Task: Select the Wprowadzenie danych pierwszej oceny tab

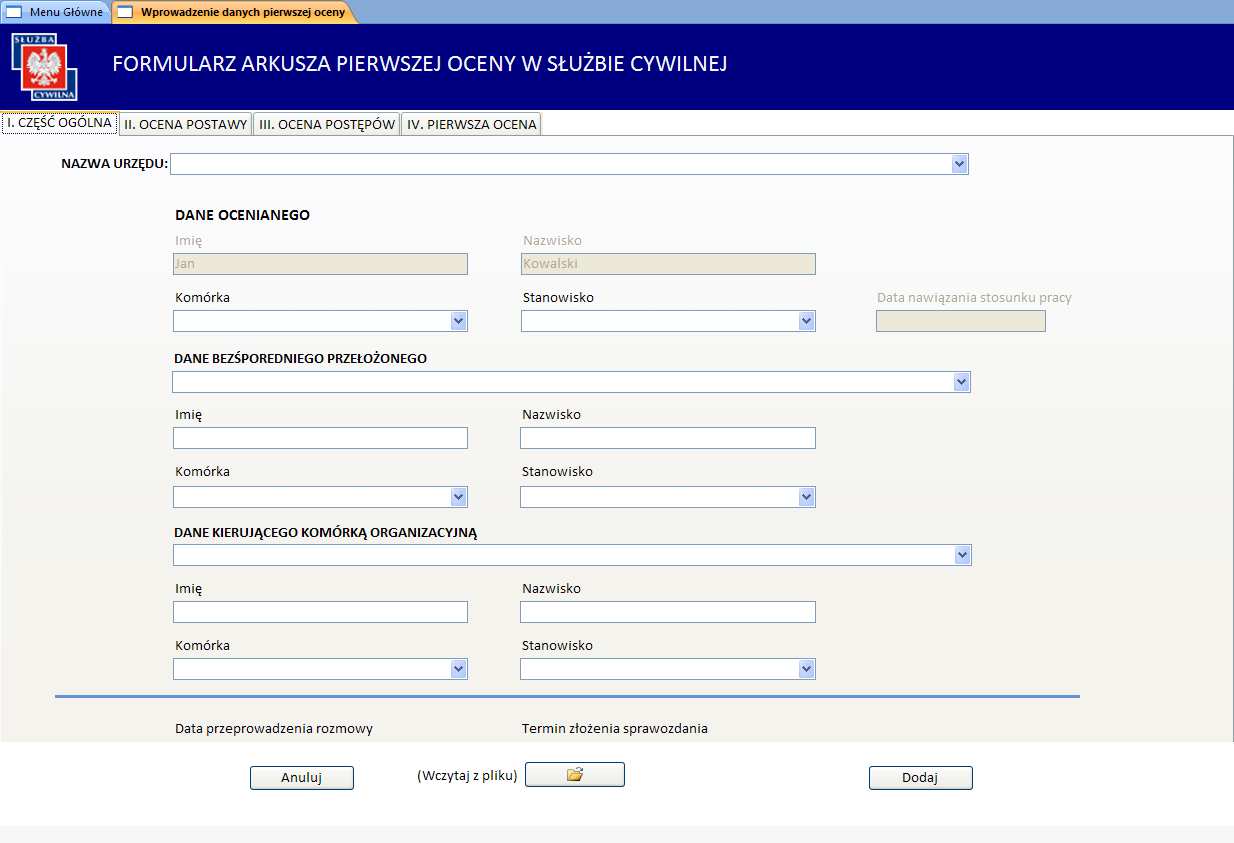Action: (232, 12)
